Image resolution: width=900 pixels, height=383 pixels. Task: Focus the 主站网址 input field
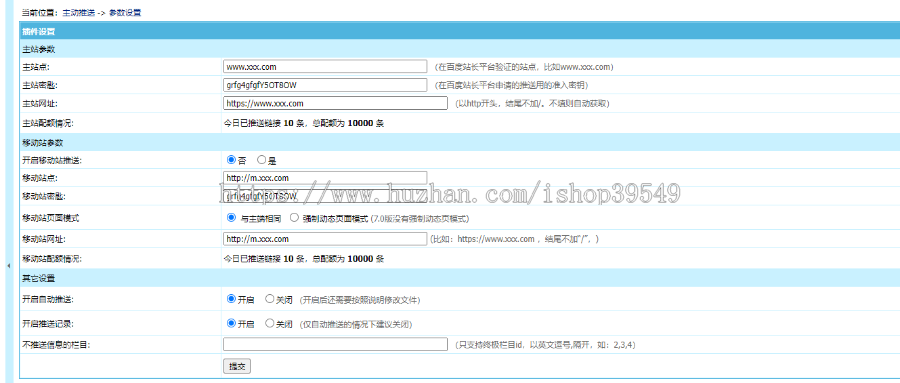(x=335, y=103)
